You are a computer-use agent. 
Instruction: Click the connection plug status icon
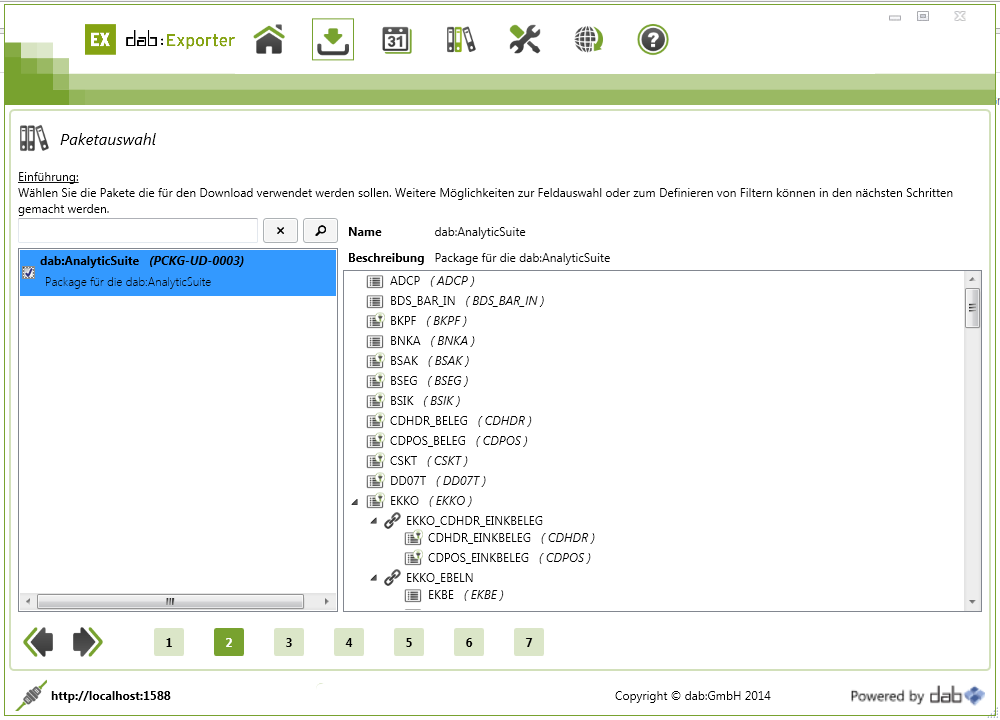(x=31, y=695)
